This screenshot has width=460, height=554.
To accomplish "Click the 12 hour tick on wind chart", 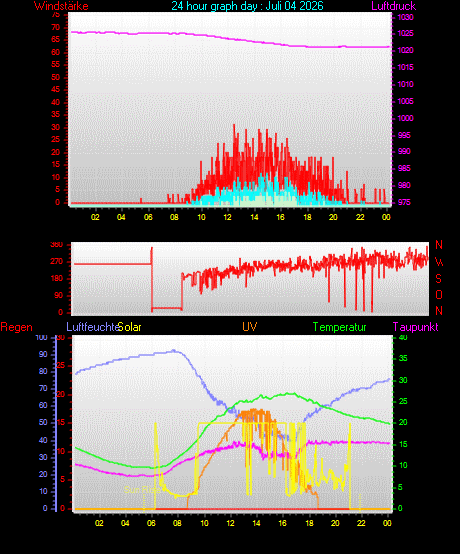I will coord(227,217).
